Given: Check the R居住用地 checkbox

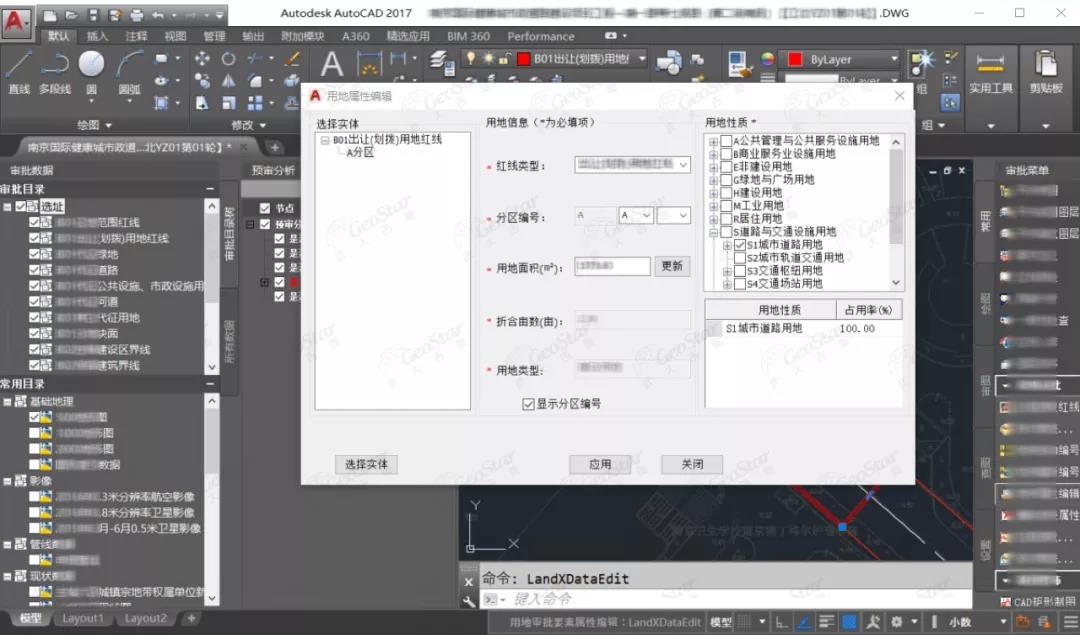Looking at the screenshot, I should (726, 219).
